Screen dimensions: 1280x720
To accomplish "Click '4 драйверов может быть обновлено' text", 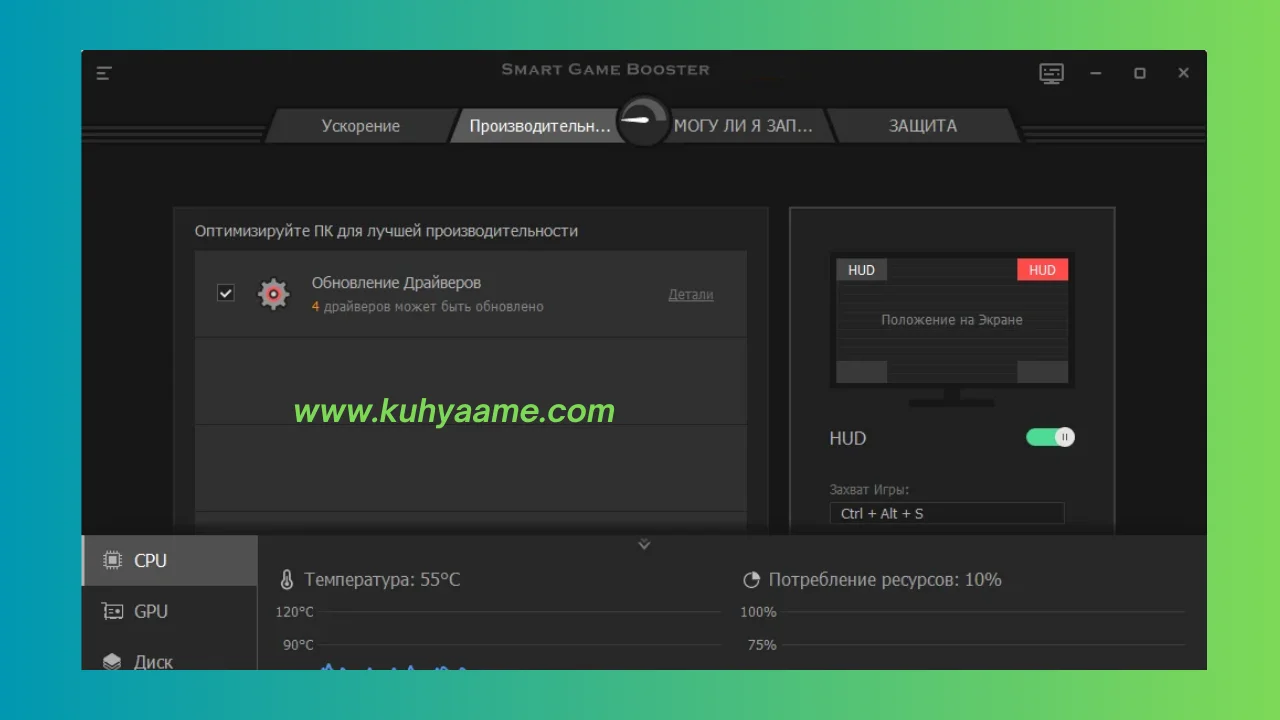I will (428, 306).
